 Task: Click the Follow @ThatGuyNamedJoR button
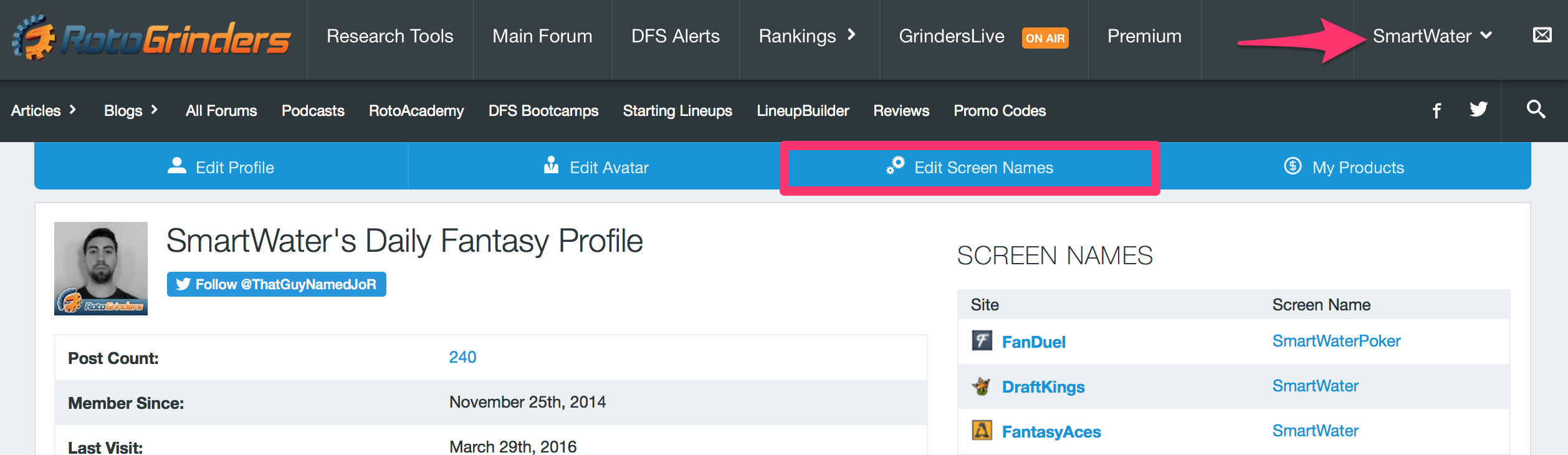click(x=276, y=284)
